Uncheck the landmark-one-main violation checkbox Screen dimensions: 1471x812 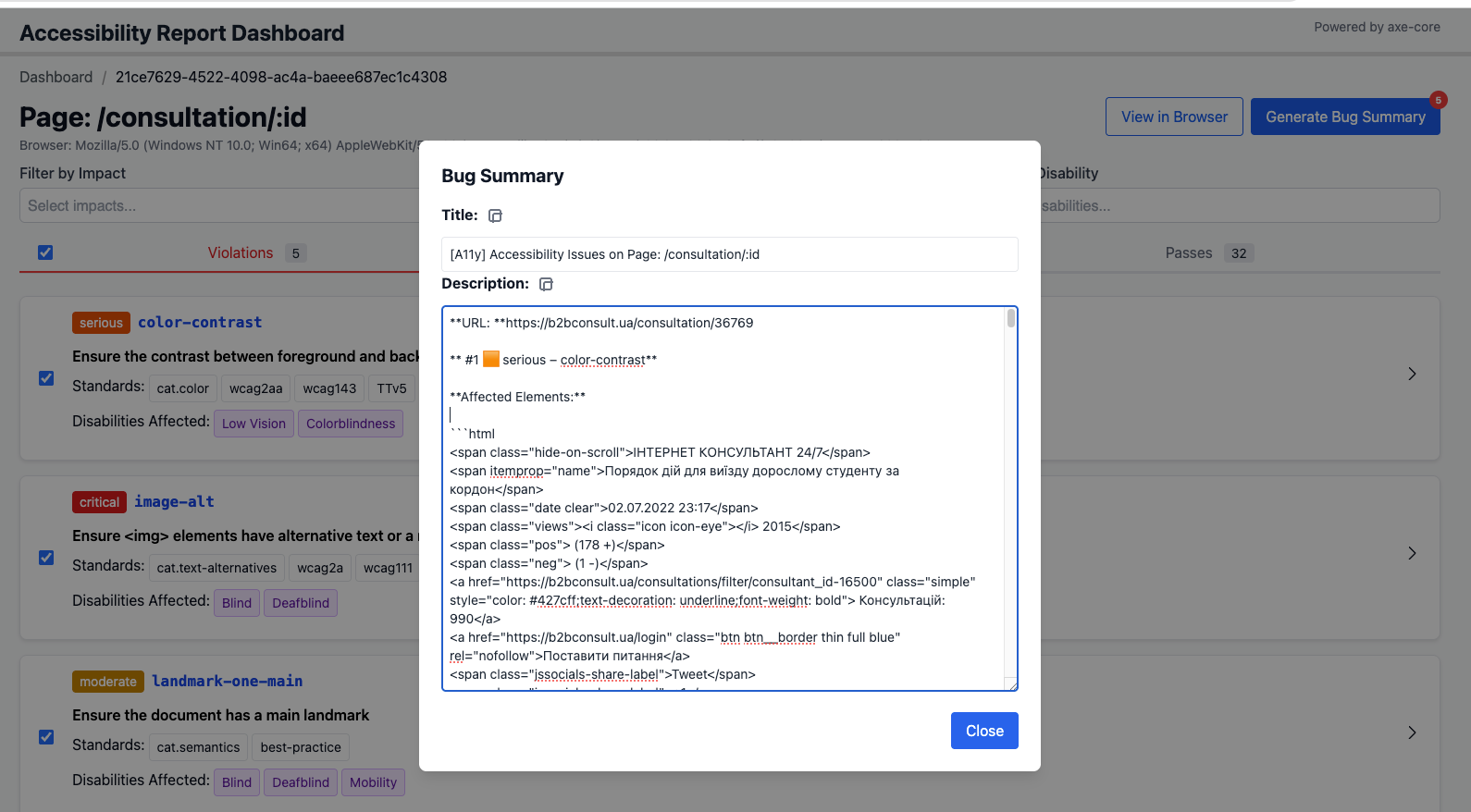point(46,737)
